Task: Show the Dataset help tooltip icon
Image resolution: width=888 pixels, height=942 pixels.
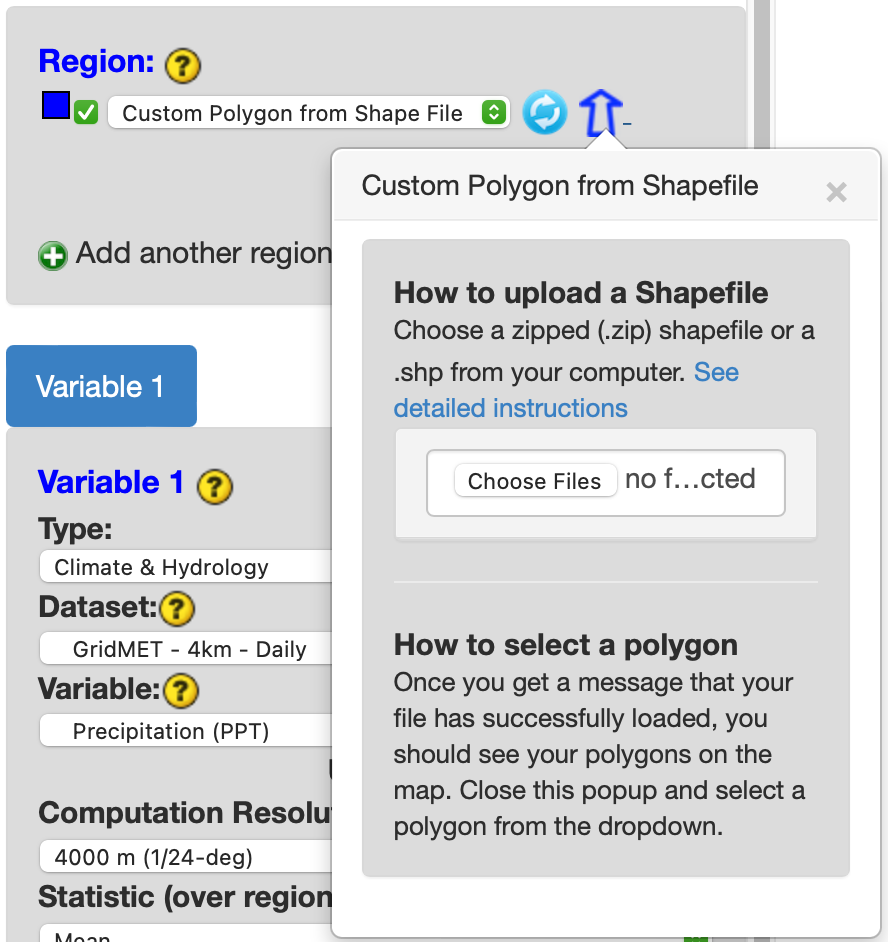Action: pyautogui.click(x=177, y=608)
